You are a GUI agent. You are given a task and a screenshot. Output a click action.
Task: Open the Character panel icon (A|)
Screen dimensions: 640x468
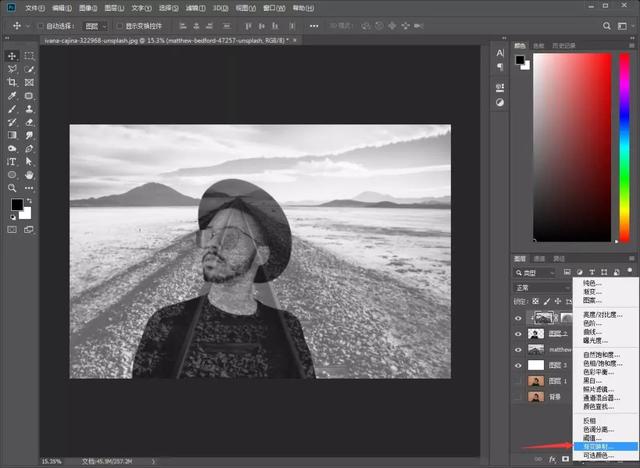click(500, 53)
